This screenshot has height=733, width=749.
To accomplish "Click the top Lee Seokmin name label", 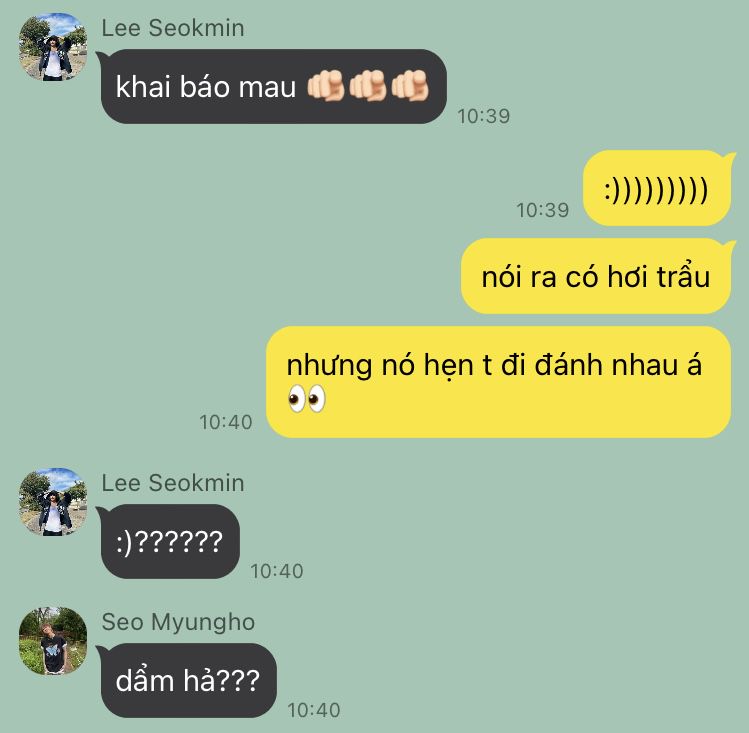I will point(173,28).
